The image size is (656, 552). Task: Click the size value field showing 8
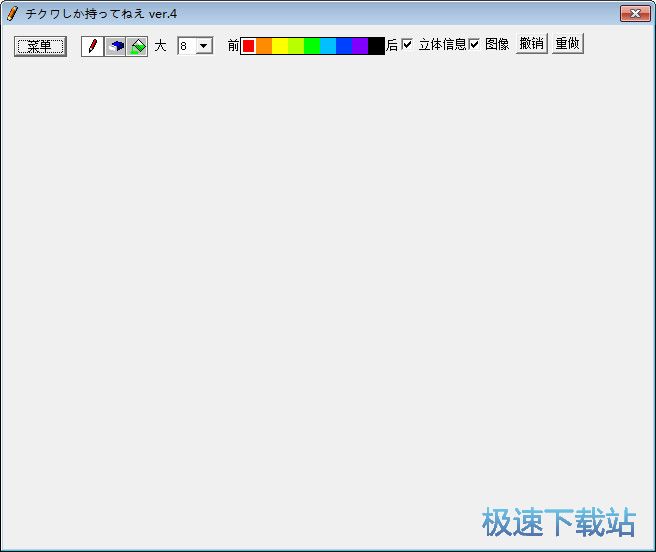[186, 46]
